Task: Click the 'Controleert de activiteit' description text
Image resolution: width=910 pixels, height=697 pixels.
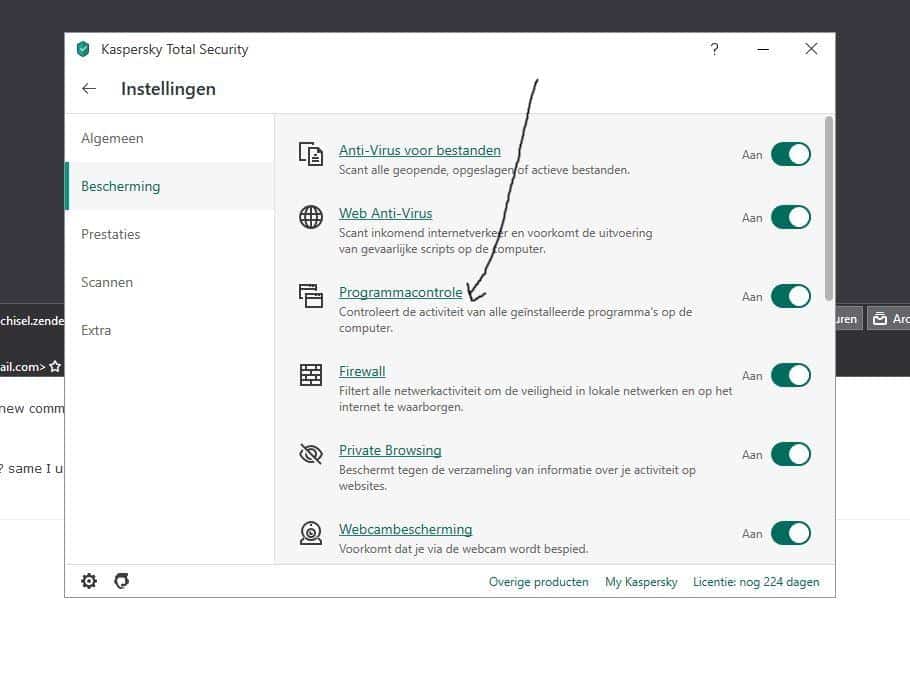Action: 515,320
